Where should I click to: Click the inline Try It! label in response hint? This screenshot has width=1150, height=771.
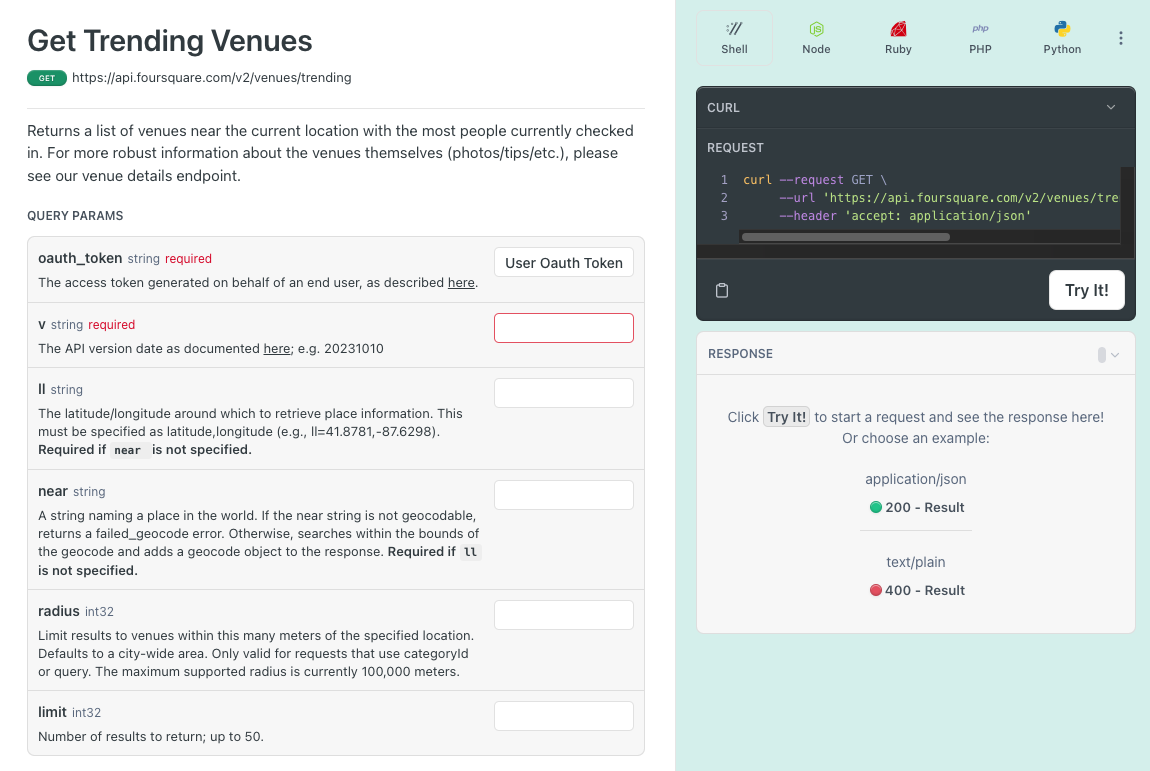(x=786, y=417)
